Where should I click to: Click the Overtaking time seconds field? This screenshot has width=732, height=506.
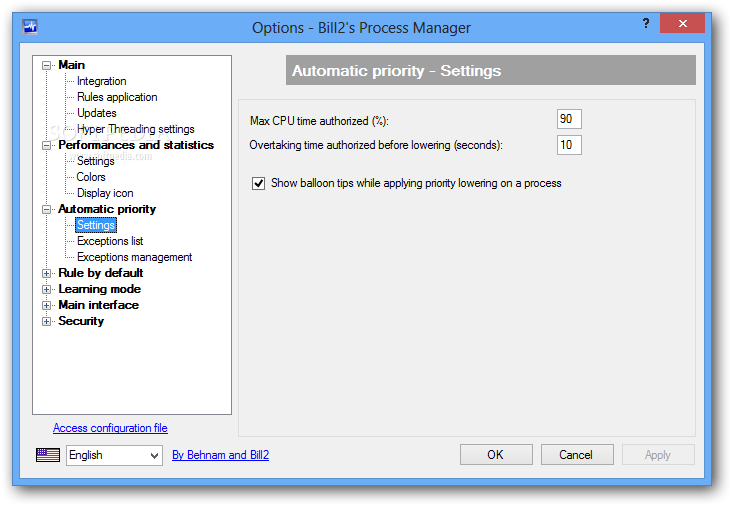click(569, 145)
